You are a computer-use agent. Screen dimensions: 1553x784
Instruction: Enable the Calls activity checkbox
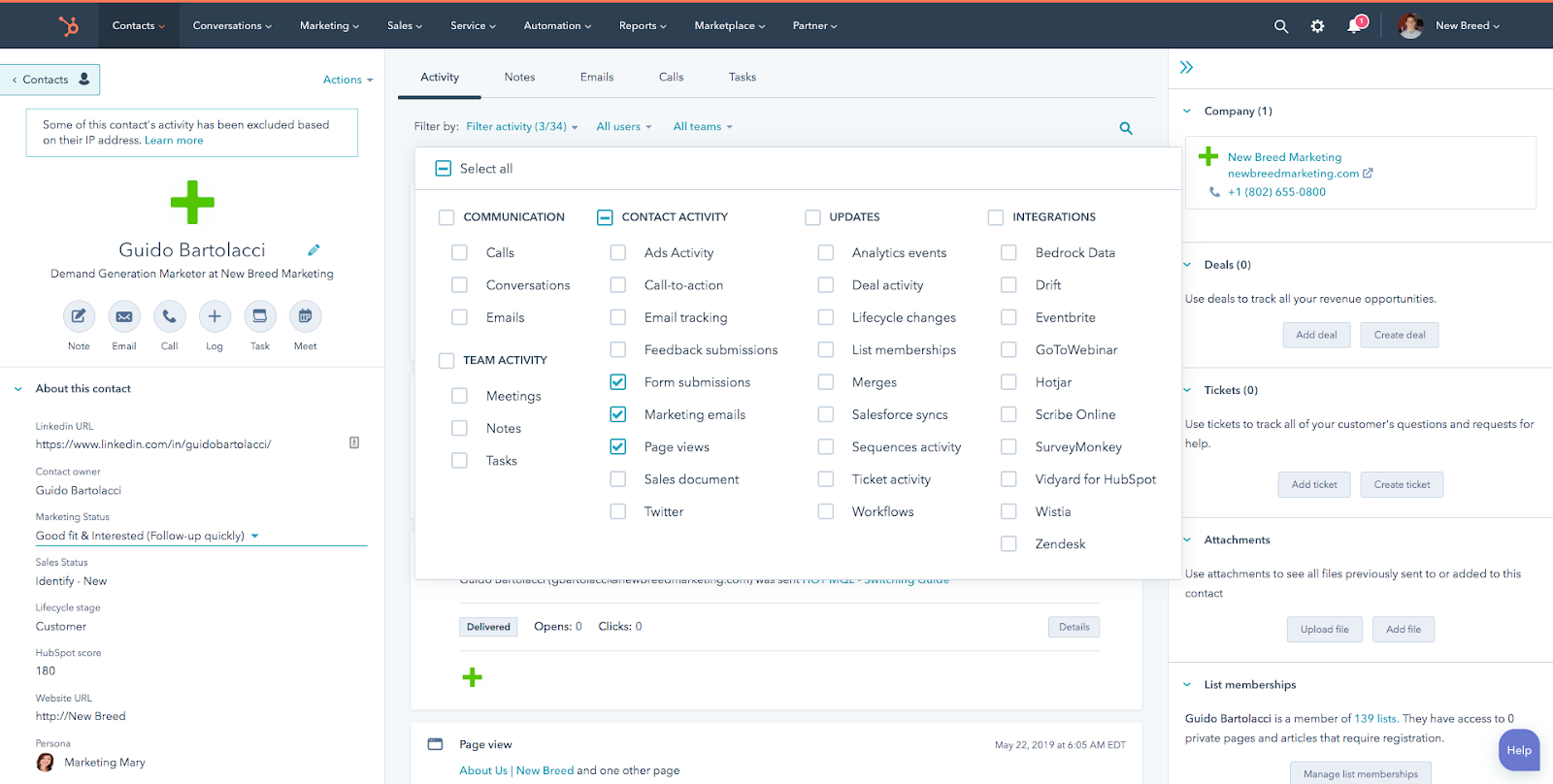[460, 253]
